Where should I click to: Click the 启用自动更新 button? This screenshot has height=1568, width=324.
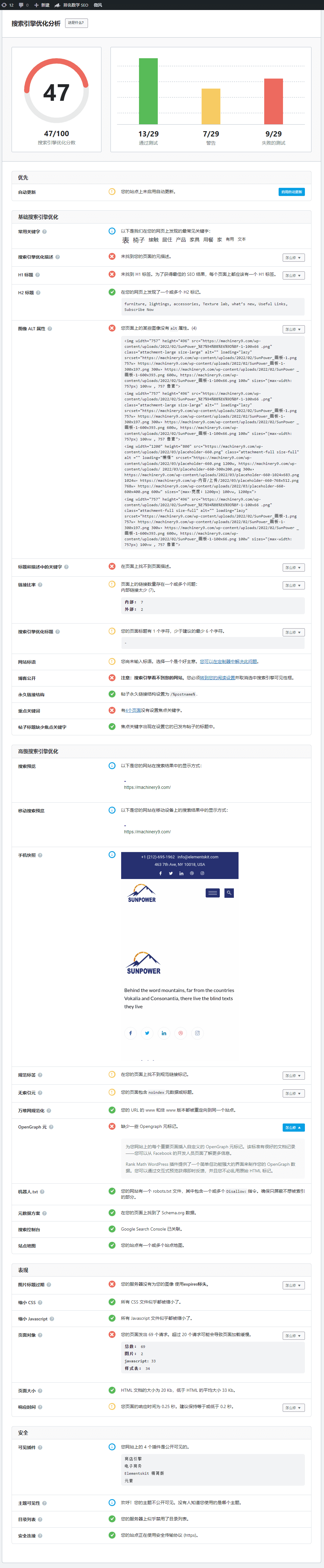coord(291,192)
